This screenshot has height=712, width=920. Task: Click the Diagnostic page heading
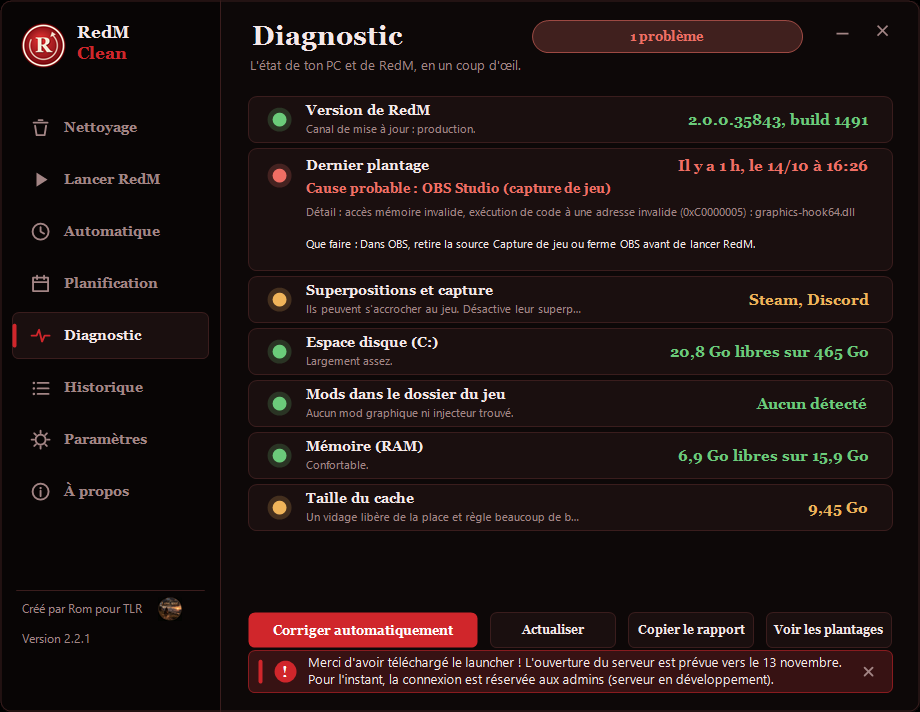pyautogui.click(x=327, y=36)
